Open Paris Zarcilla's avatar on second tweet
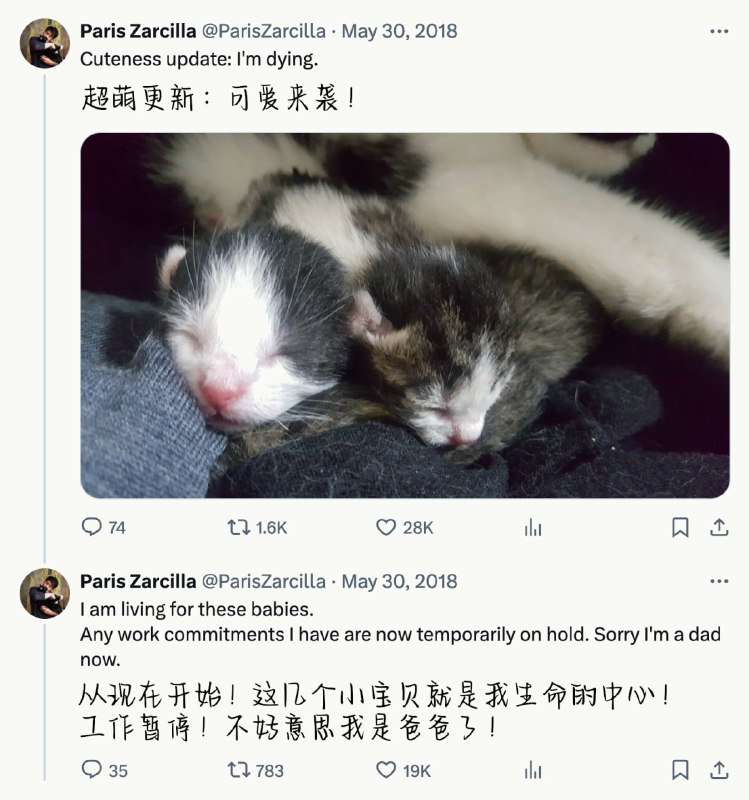 [45, 593]
